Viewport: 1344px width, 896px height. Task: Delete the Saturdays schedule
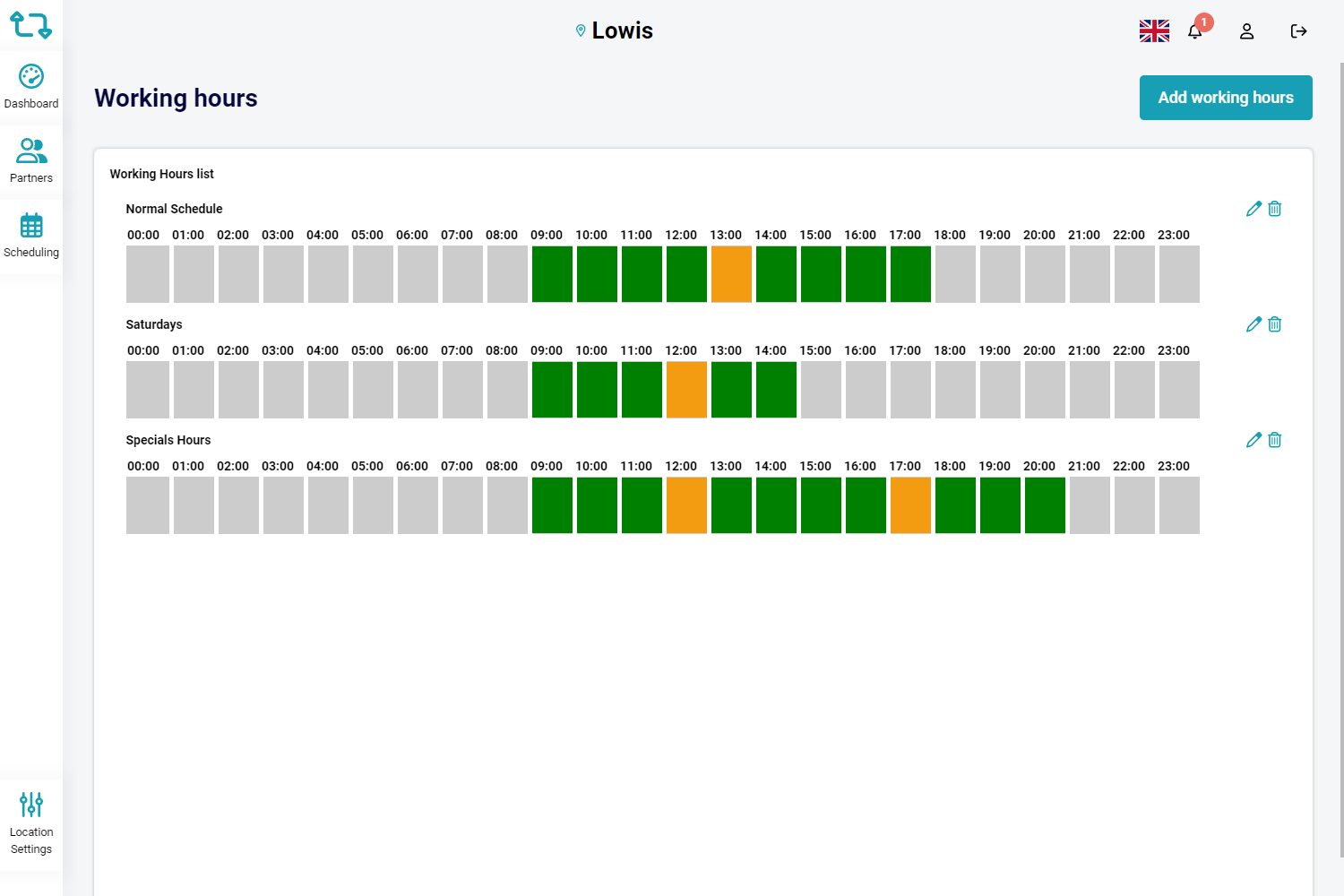click(1275, 324)
